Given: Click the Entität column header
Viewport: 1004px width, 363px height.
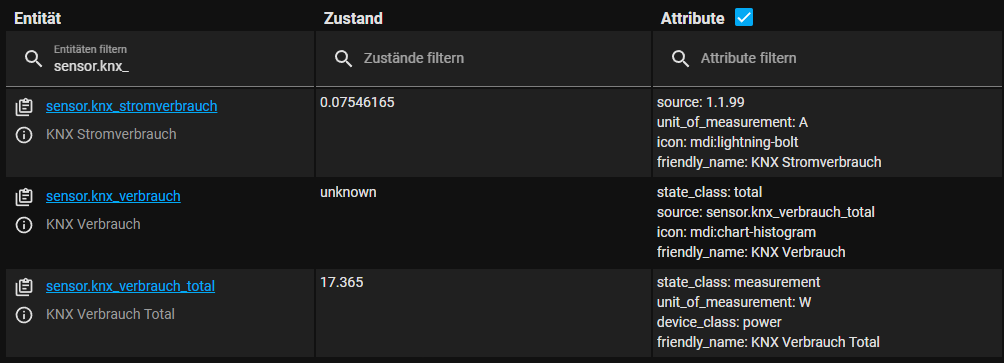Looking at the screenshot, I should click(38, 19).
